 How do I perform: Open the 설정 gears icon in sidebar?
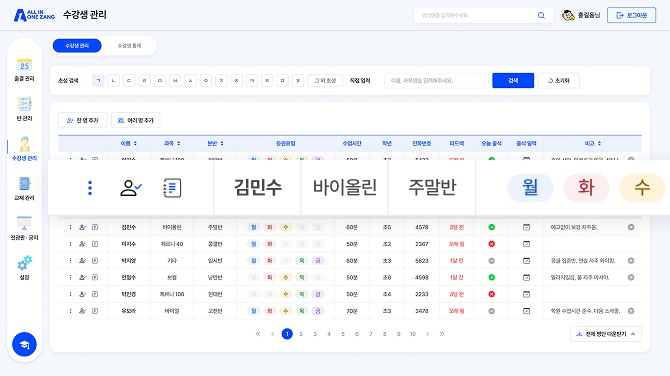pos(24,263)
